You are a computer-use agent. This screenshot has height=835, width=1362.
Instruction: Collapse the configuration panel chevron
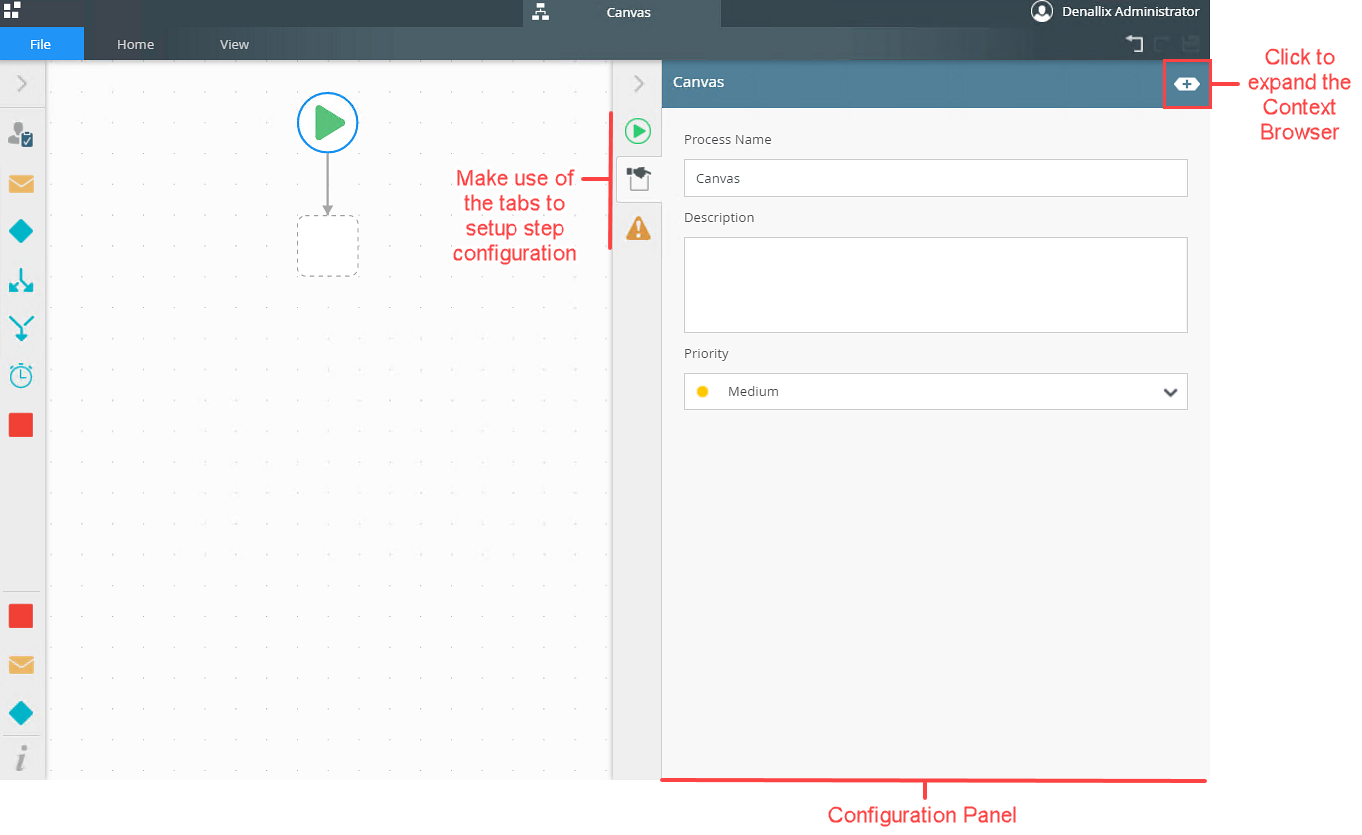[x=638, y=84]
